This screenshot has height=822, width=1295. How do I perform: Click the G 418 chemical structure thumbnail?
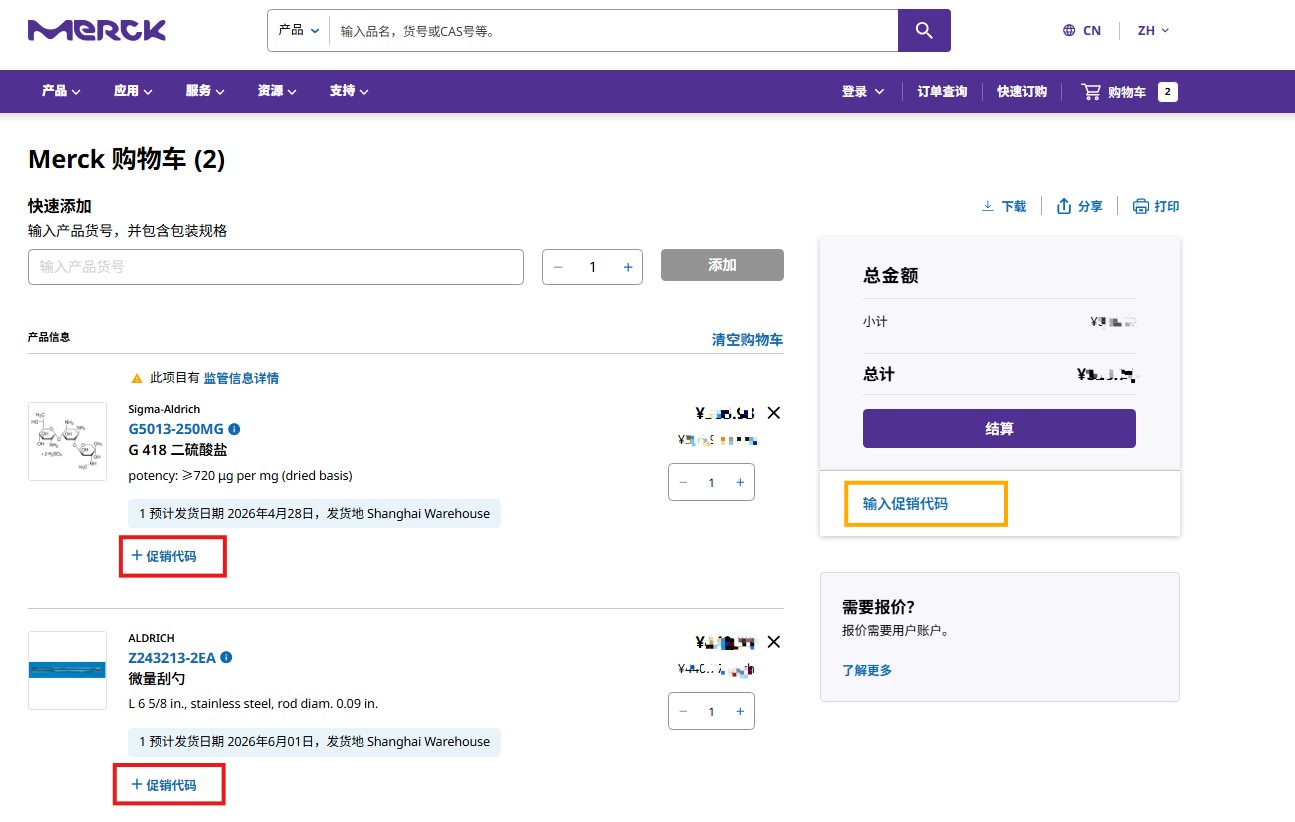(67, 441)
